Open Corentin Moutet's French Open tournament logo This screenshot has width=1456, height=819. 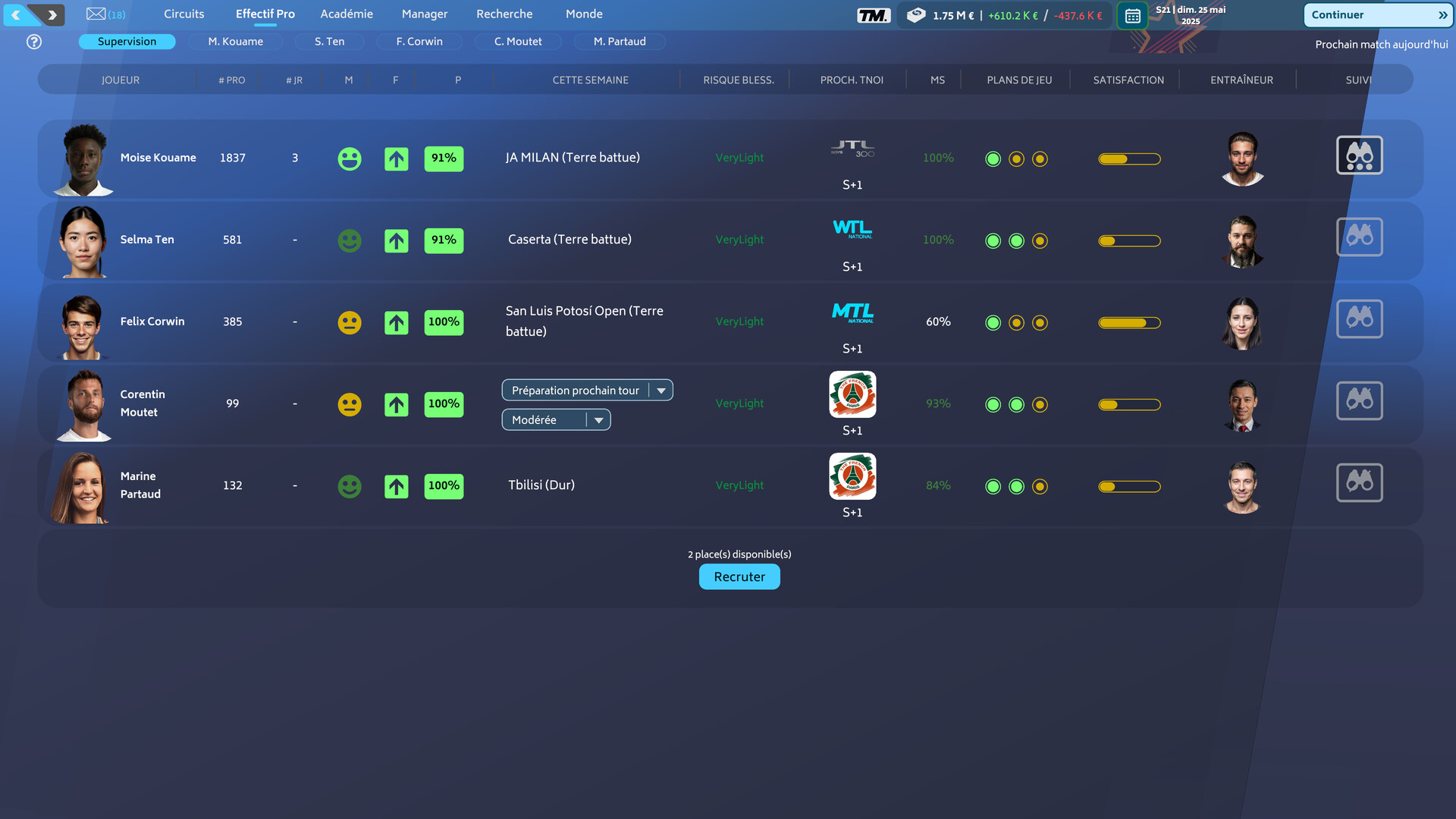[x=852, y=394]
